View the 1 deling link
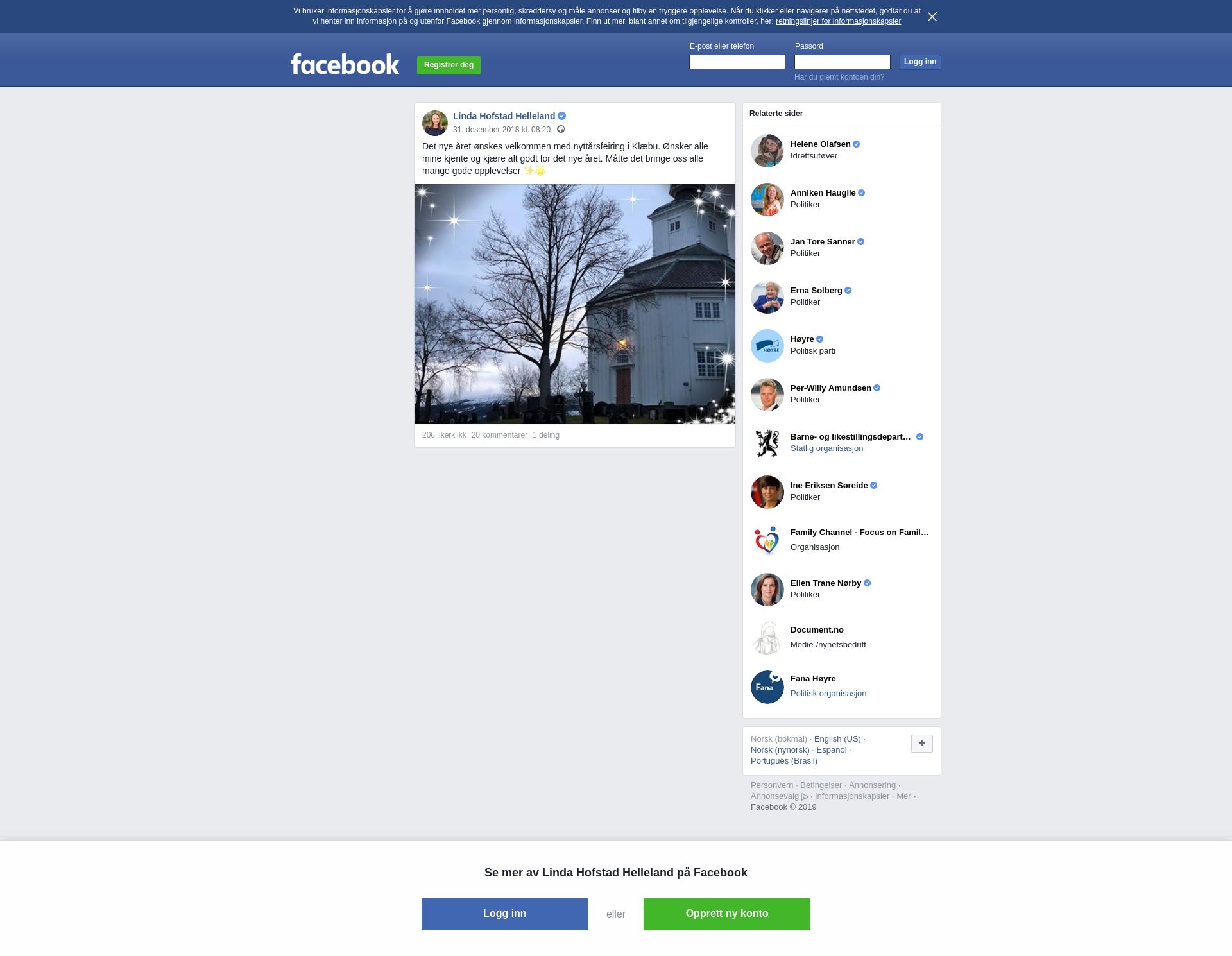The width and height of the screenshot is (1232, 956). [x=546, y=435]
